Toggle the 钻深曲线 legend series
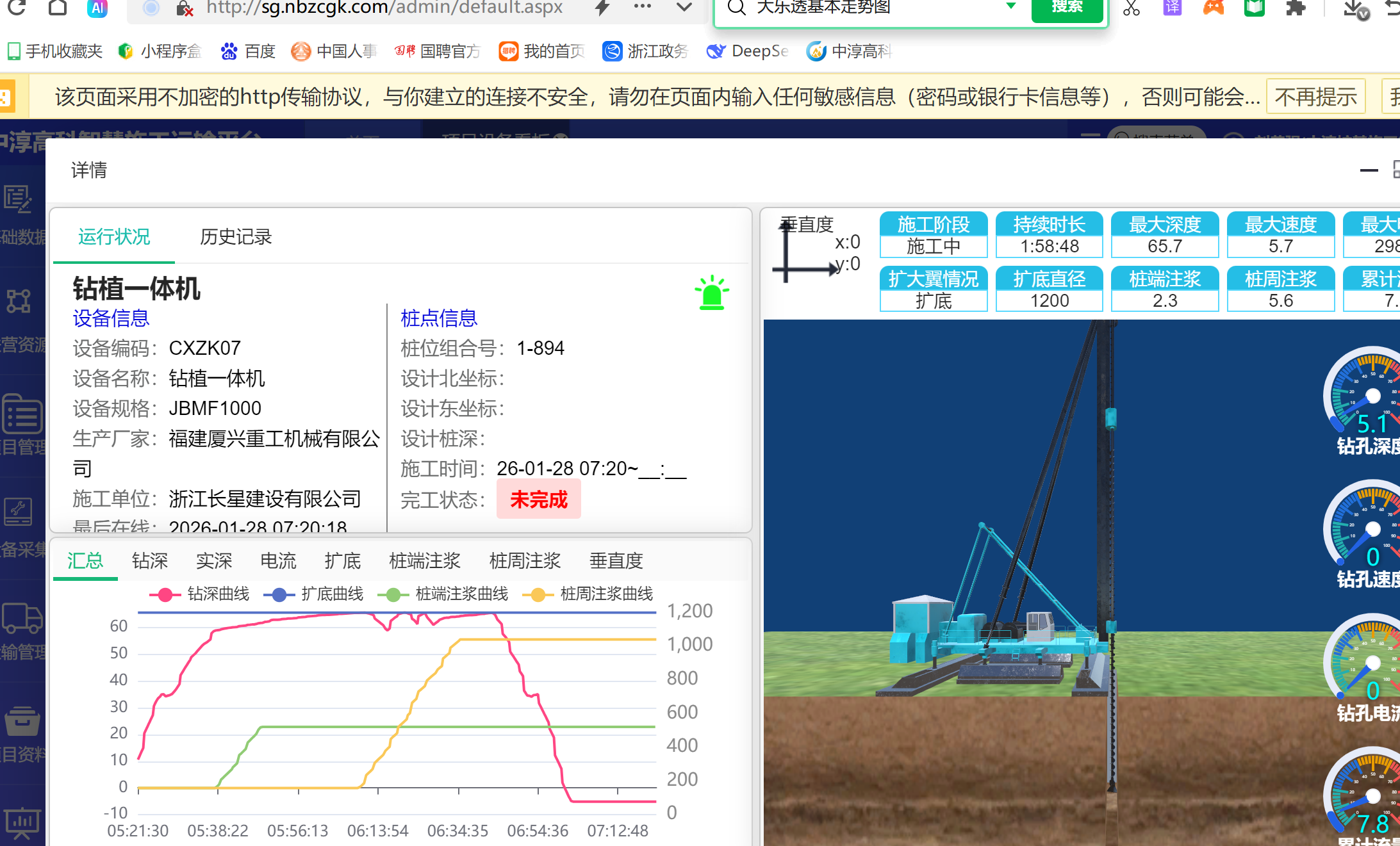 point(200,594)
